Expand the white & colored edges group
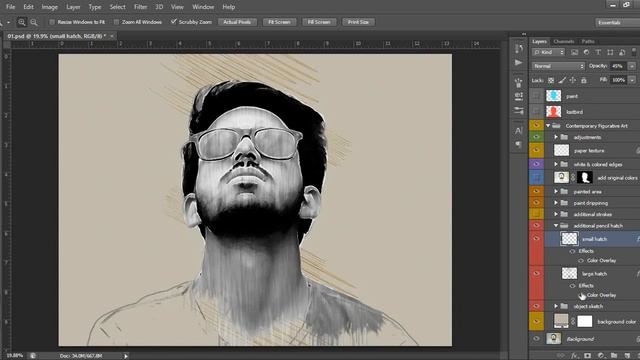Image resolution: width=640 pixels, height=360 pixels. coord(556,164)
